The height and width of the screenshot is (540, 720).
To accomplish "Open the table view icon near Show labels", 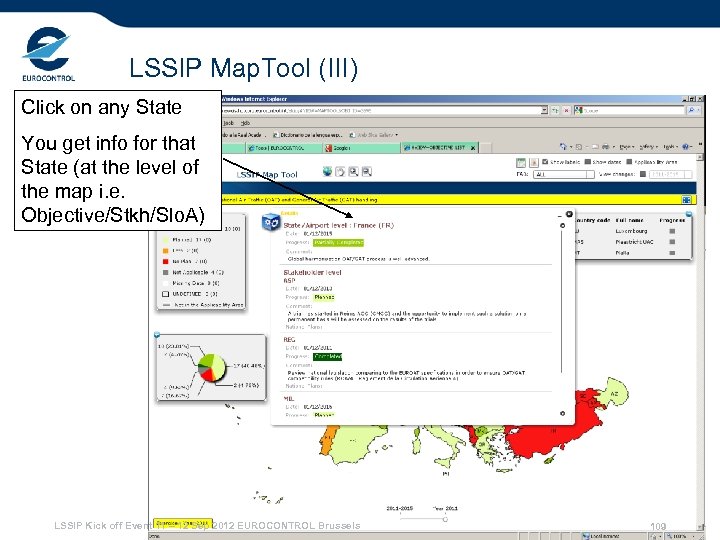I will [521, 163].
